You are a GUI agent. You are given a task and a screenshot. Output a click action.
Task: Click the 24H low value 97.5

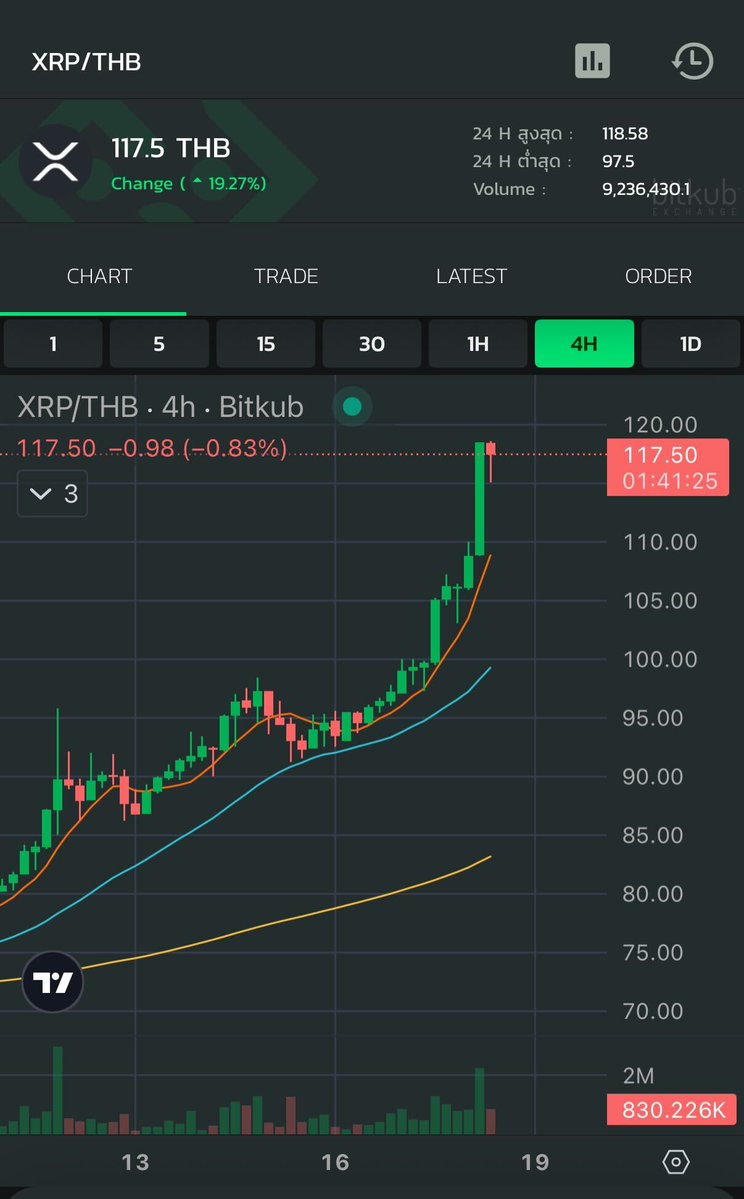[618, 161]
